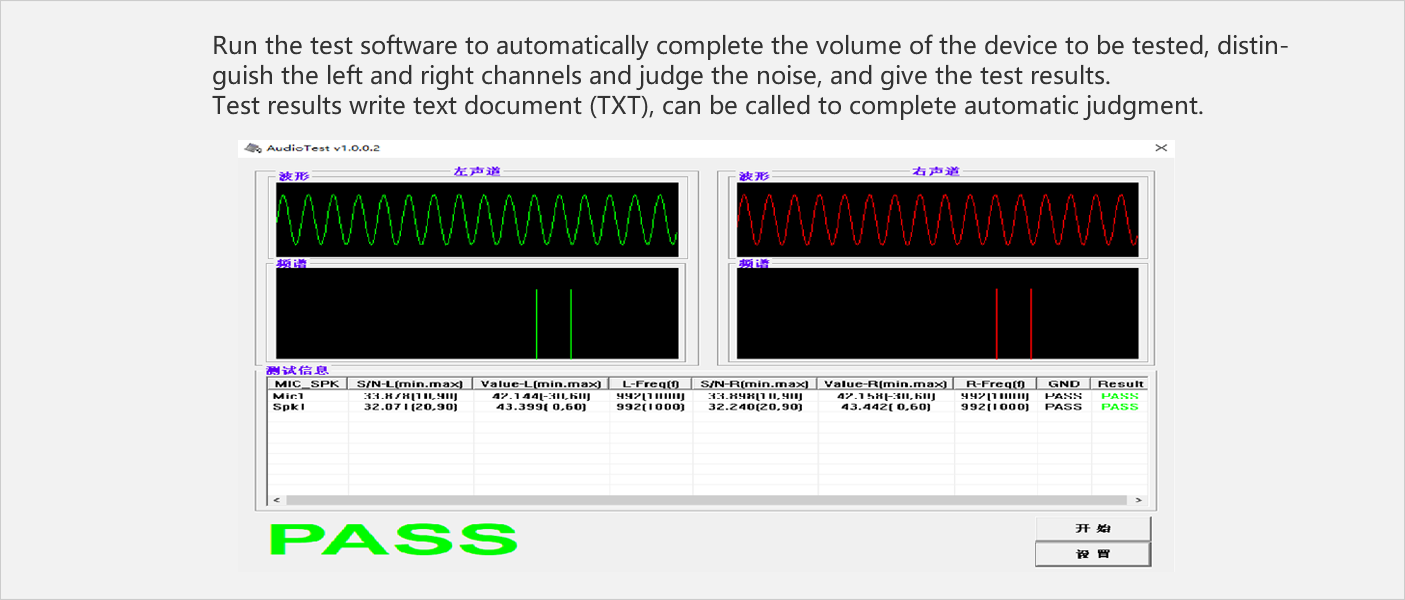Click the Value-L(min.max) column header
Screen dimensions: 1405x600
click(541, 384)
